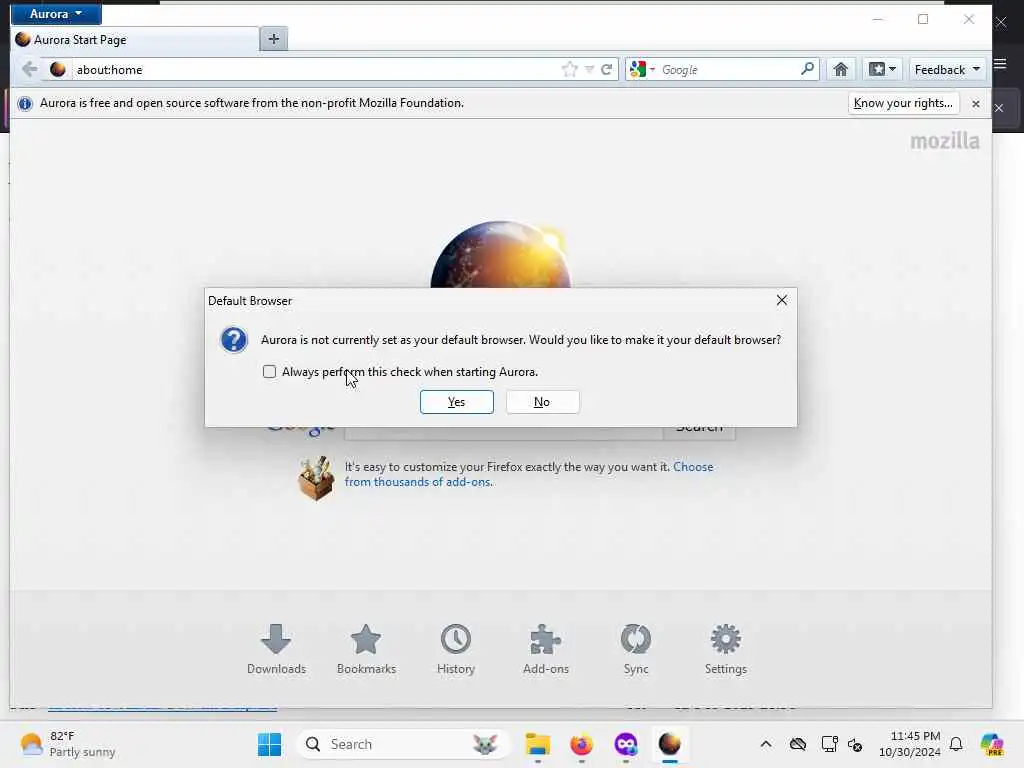Open the notification bell in system tray
Viewport: 1024px width, 768px height.
click(956, 744)
